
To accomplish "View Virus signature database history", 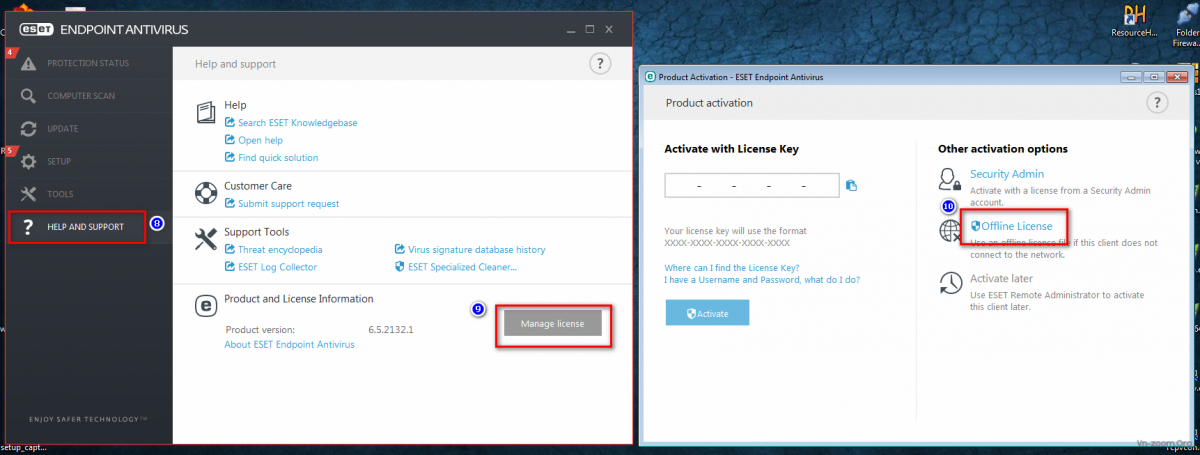I will pos(476,250).
